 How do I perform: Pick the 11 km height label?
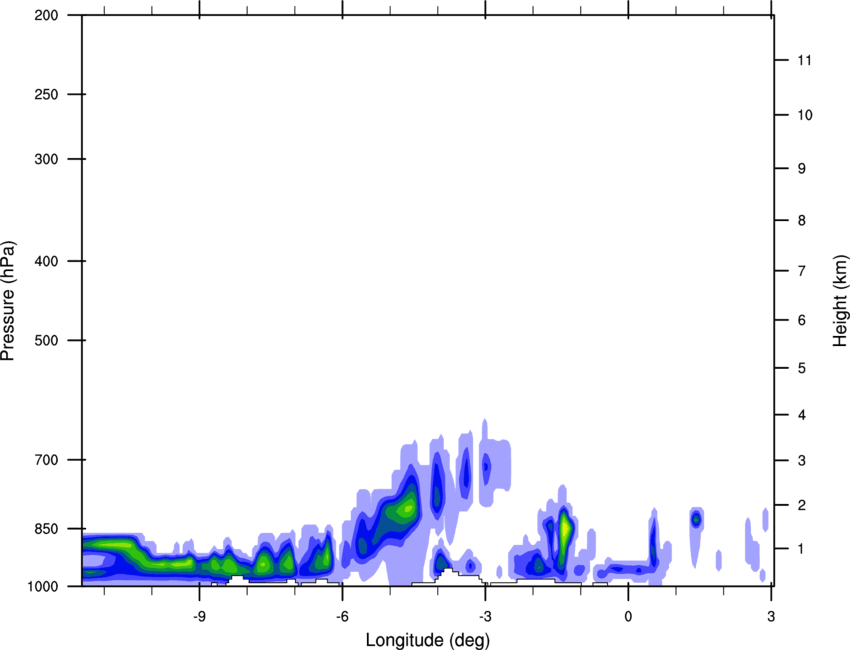805,60
